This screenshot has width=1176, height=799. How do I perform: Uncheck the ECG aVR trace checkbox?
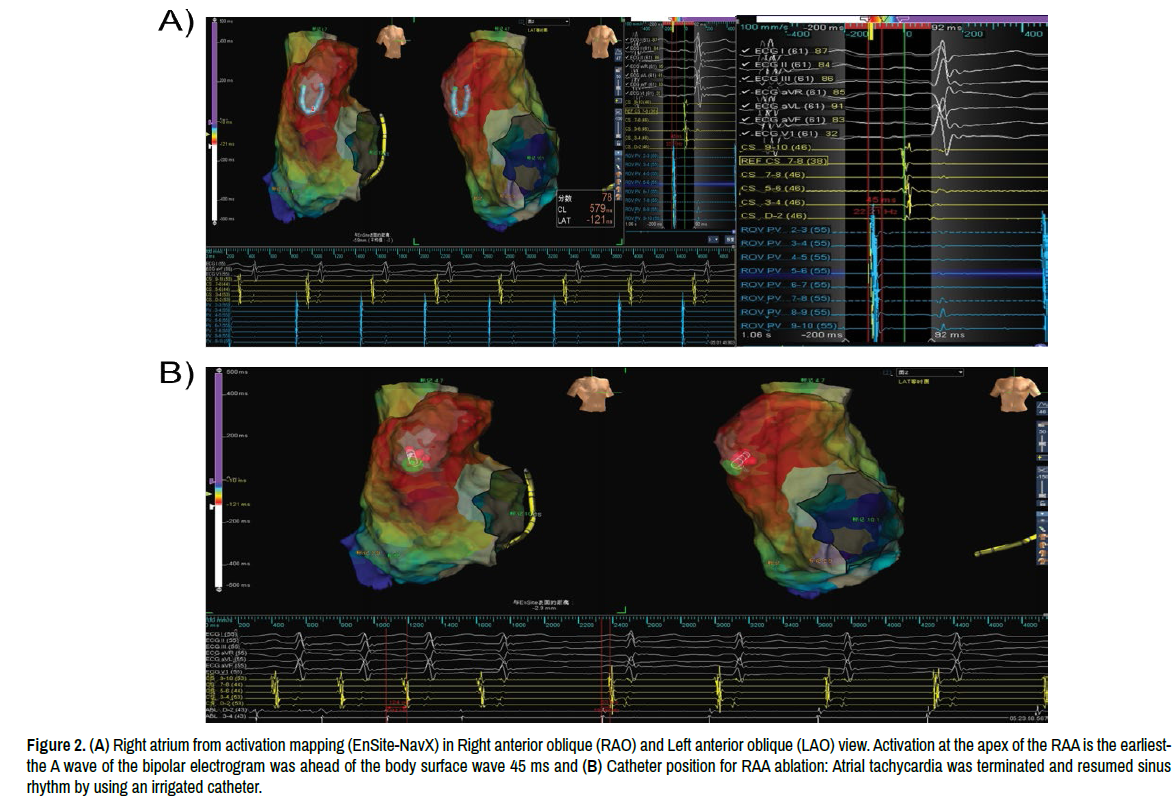pyautogui.click(x=746, y=92)
